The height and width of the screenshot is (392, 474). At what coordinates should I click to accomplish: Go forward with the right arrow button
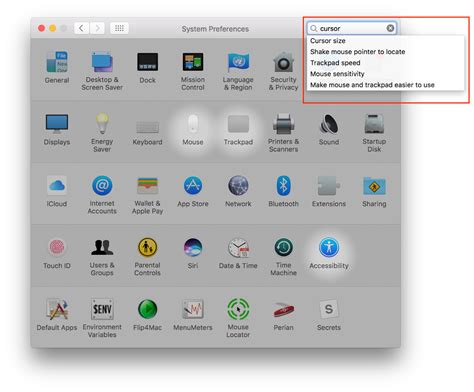pos(97,28)
